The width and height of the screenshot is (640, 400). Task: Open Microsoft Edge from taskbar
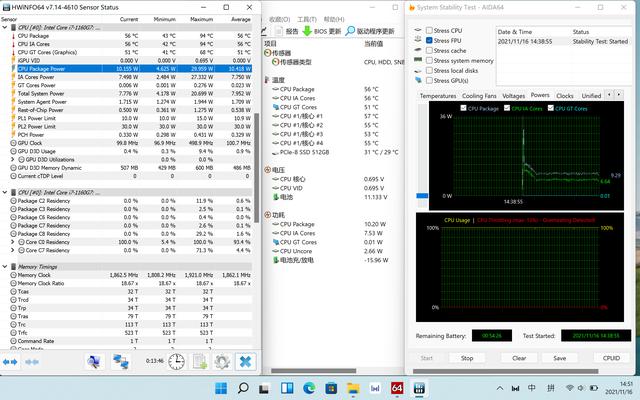click(x=309, y=388)
